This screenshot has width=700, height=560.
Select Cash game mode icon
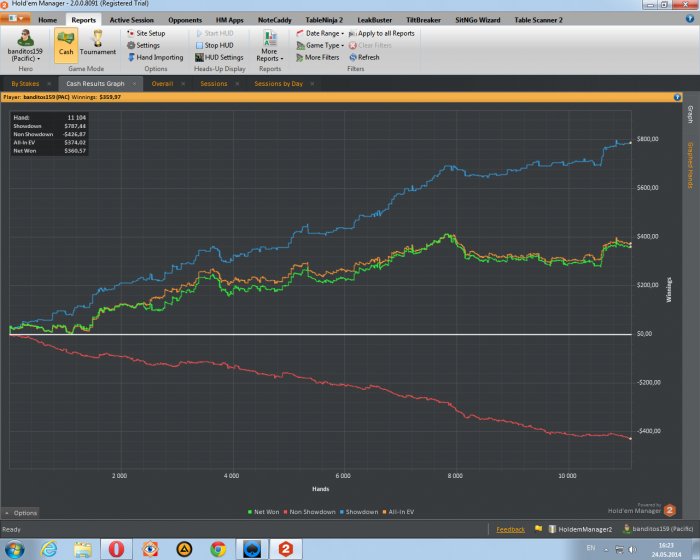pos(67,42)
